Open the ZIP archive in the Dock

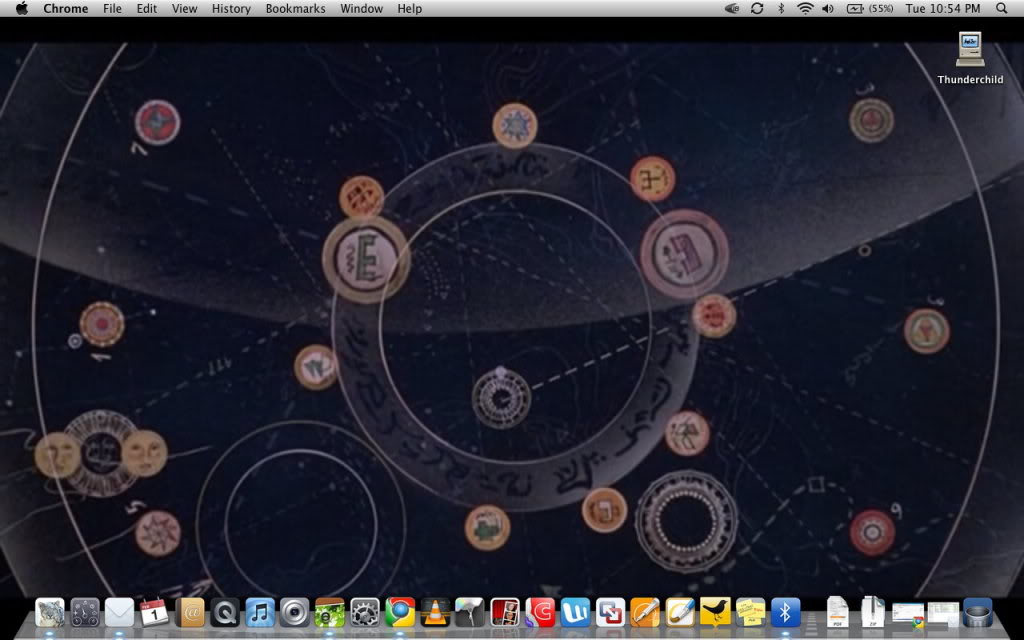point(872,612)
